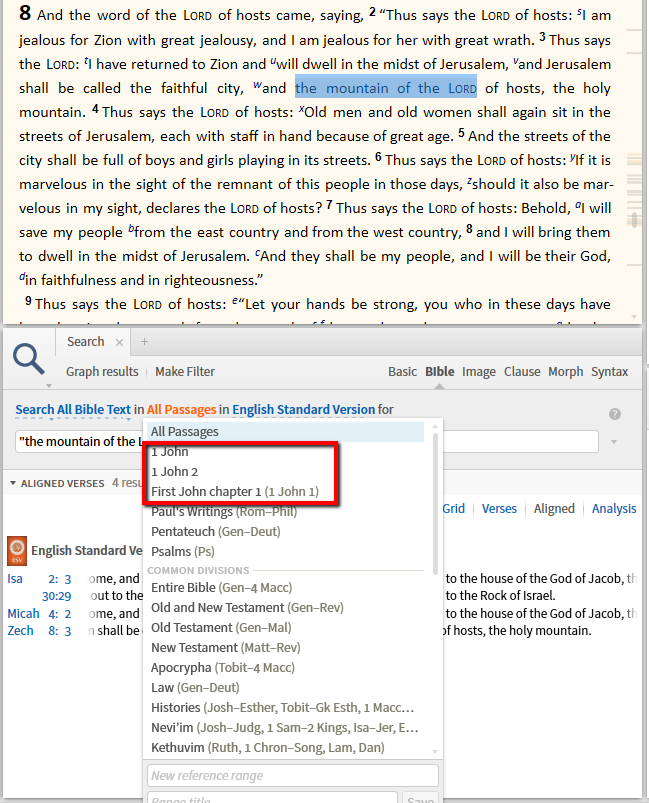Expand the search history dropdown arrow

coord(614,441)
